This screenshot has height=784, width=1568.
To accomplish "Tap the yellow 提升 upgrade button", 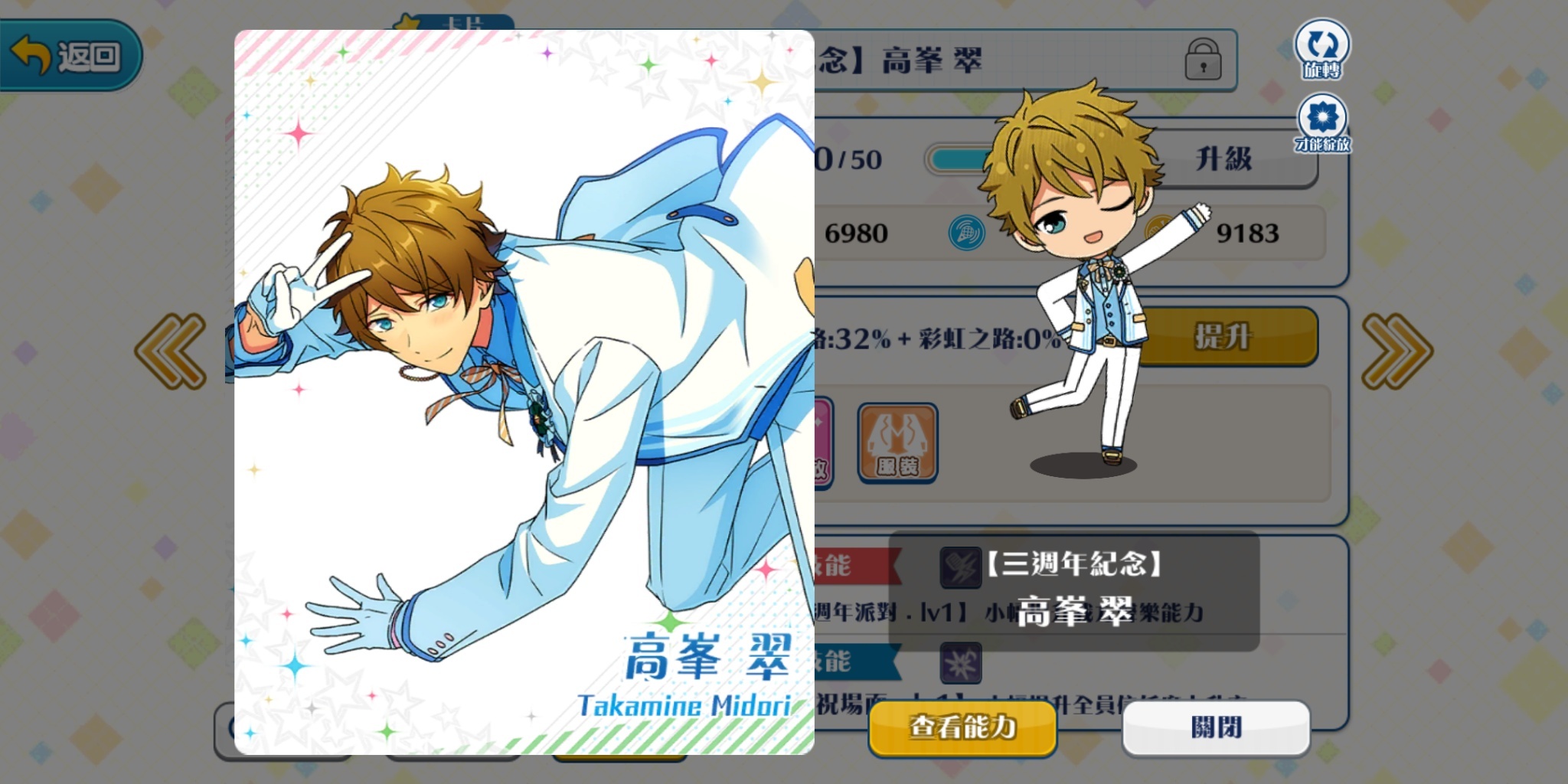I will [1225, 336].
